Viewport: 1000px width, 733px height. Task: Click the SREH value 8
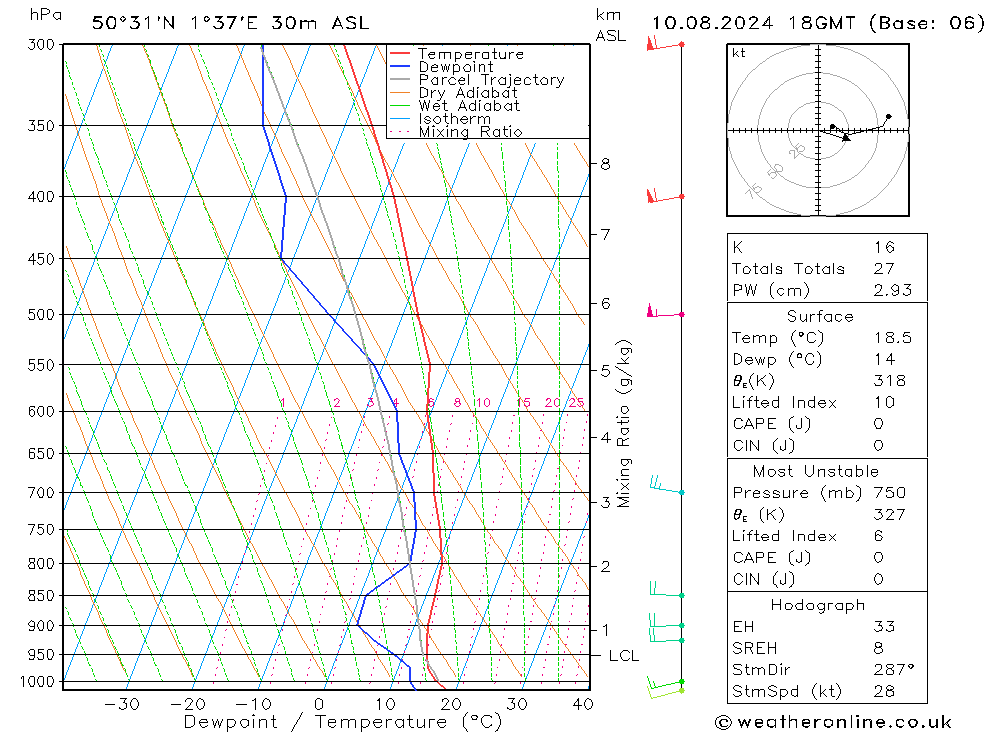click(879, 648)
